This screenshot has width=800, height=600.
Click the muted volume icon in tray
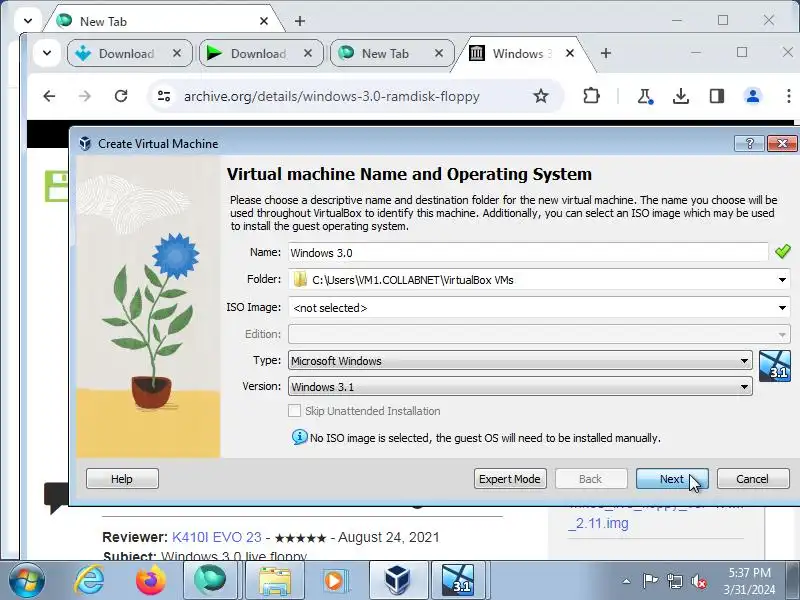point(698,581)
